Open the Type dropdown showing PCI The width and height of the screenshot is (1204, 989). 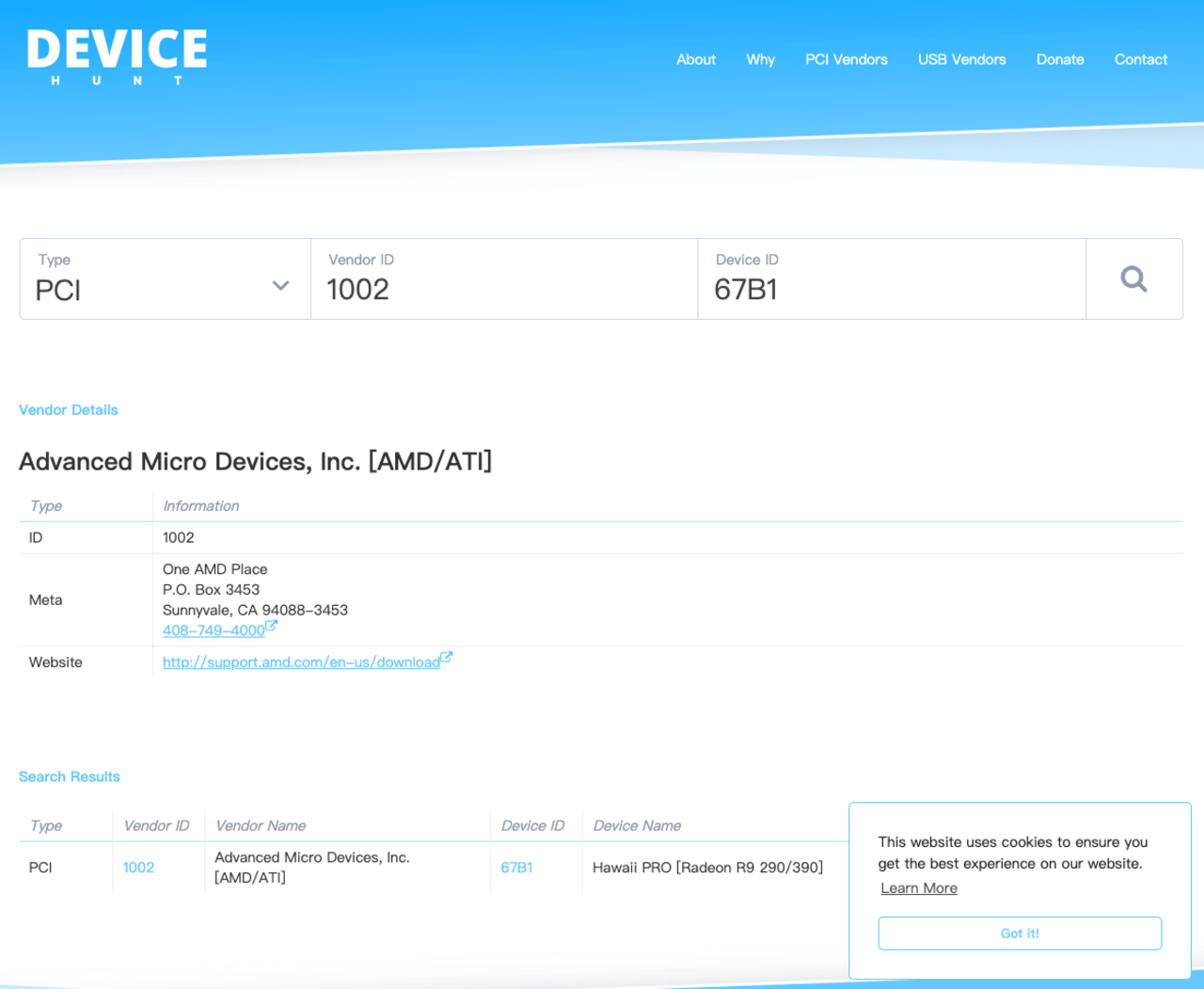166,279
